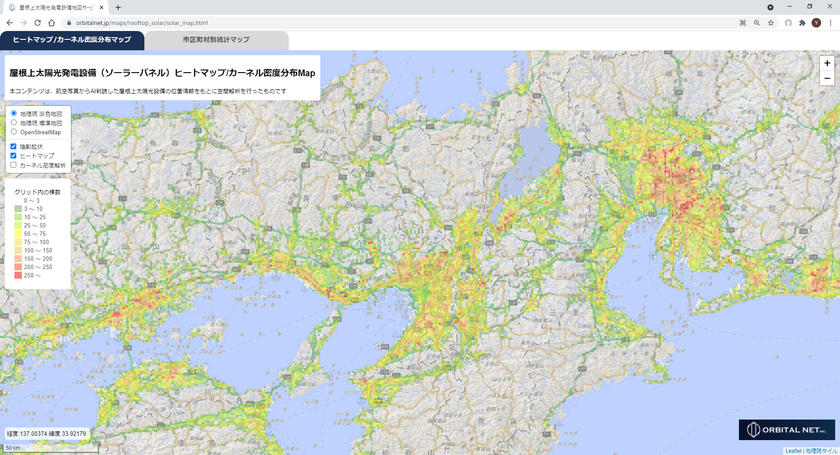Zoom in with the map plus button
Screen dimensions: 840x455
pos(827,63)
